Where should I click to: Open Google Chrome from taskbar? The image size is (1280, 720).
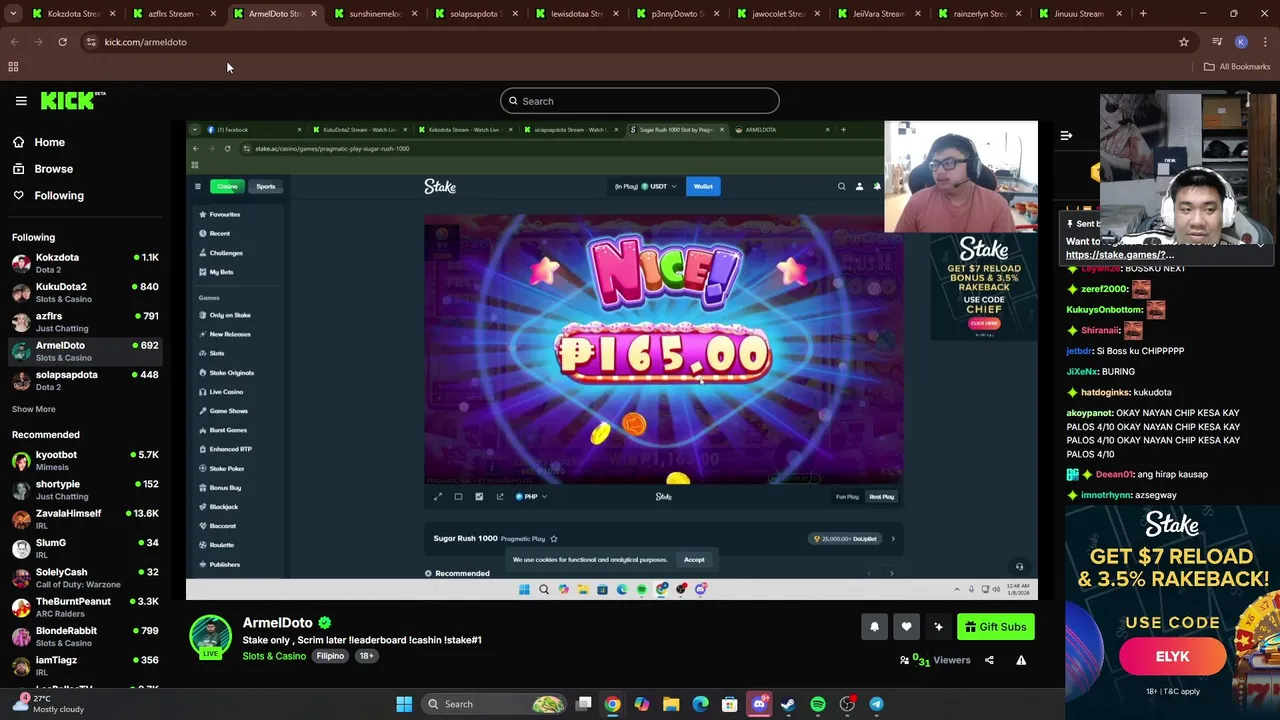click(x=612, y=704)
